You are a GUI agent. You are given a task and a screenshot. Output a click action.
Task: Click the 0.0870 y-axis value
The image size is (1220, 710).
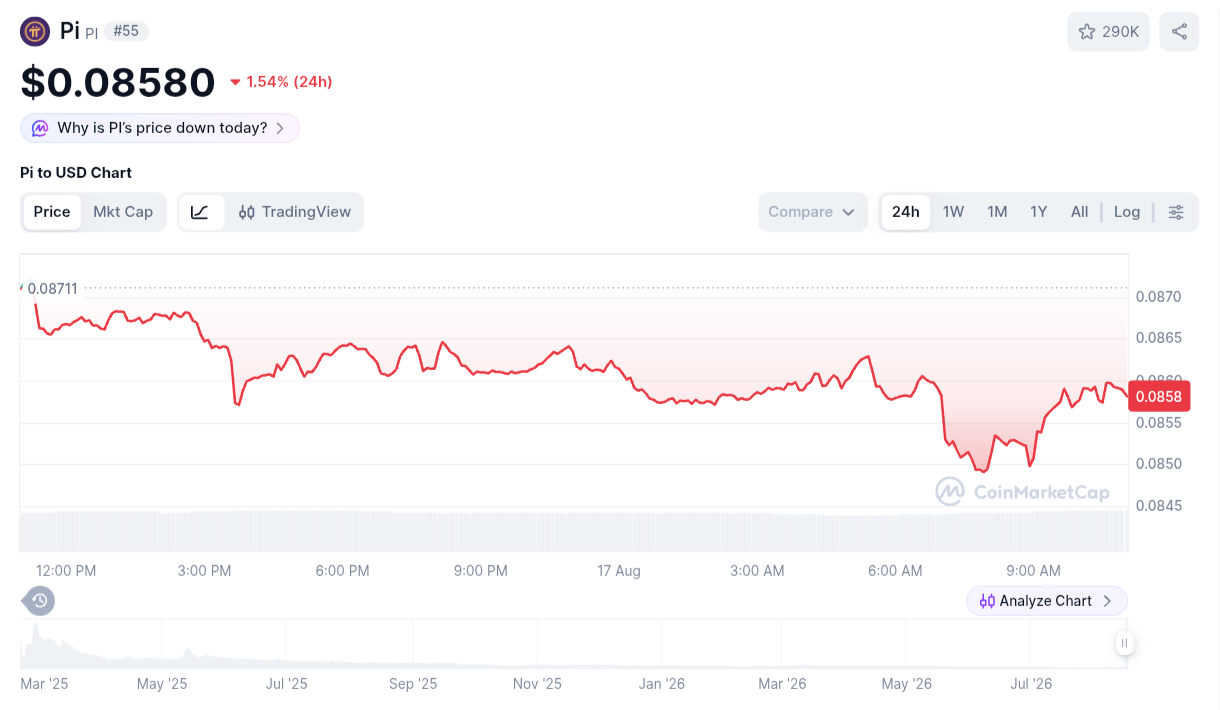click(1158, 297)
